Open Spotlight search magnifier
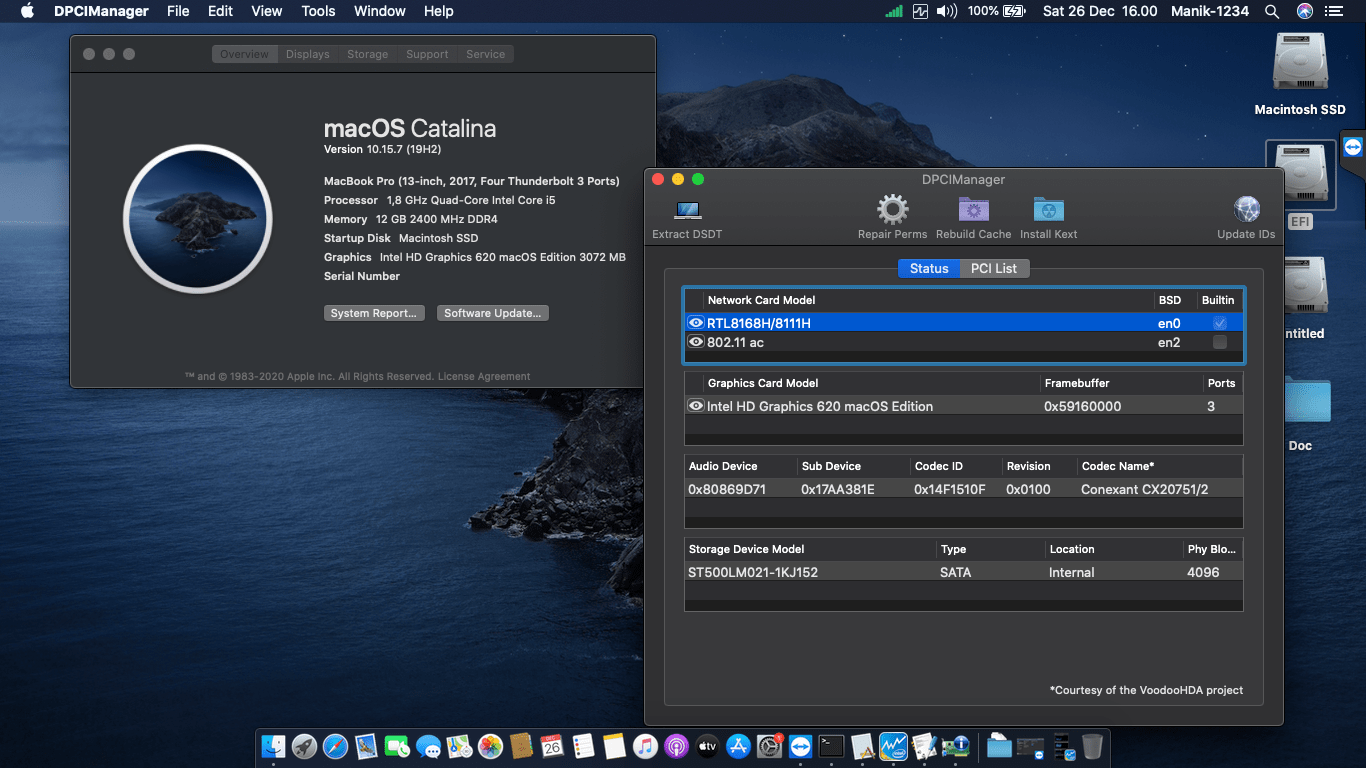Screen dimensions: 1366x768 [x=1272, y=11]
